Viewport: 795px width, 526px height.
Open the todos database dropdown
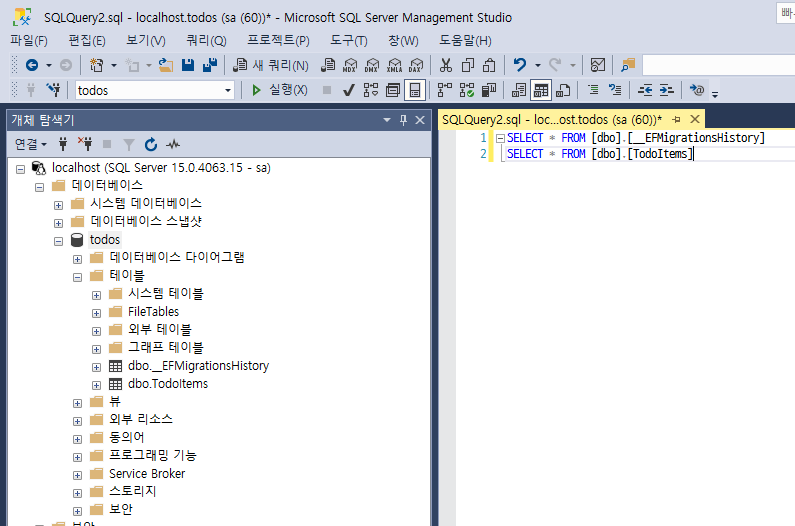tap(228, 90)
